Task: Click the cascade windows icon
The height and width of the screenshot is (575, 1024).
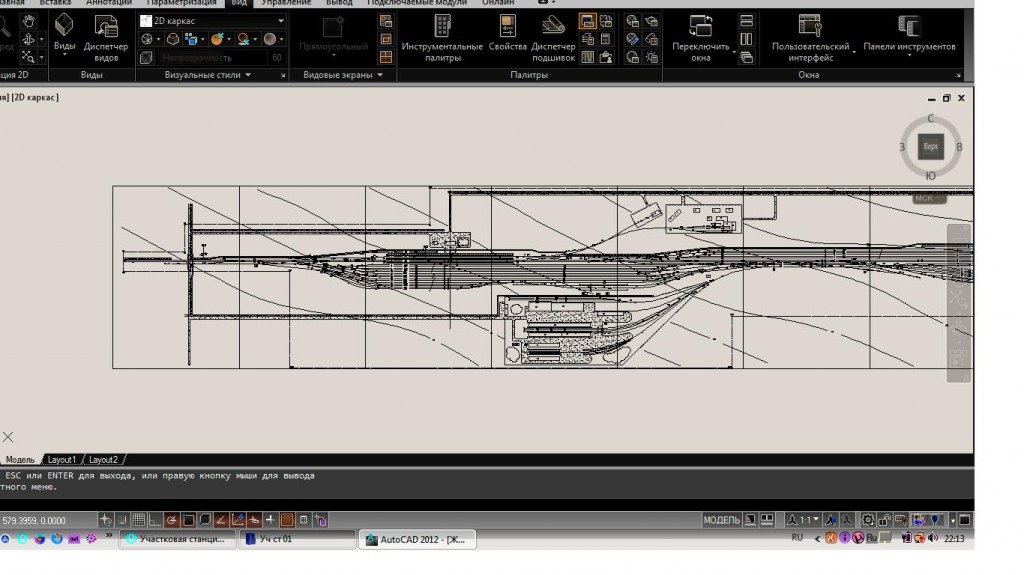Action: pyautogui.click(x=746, y=58)
